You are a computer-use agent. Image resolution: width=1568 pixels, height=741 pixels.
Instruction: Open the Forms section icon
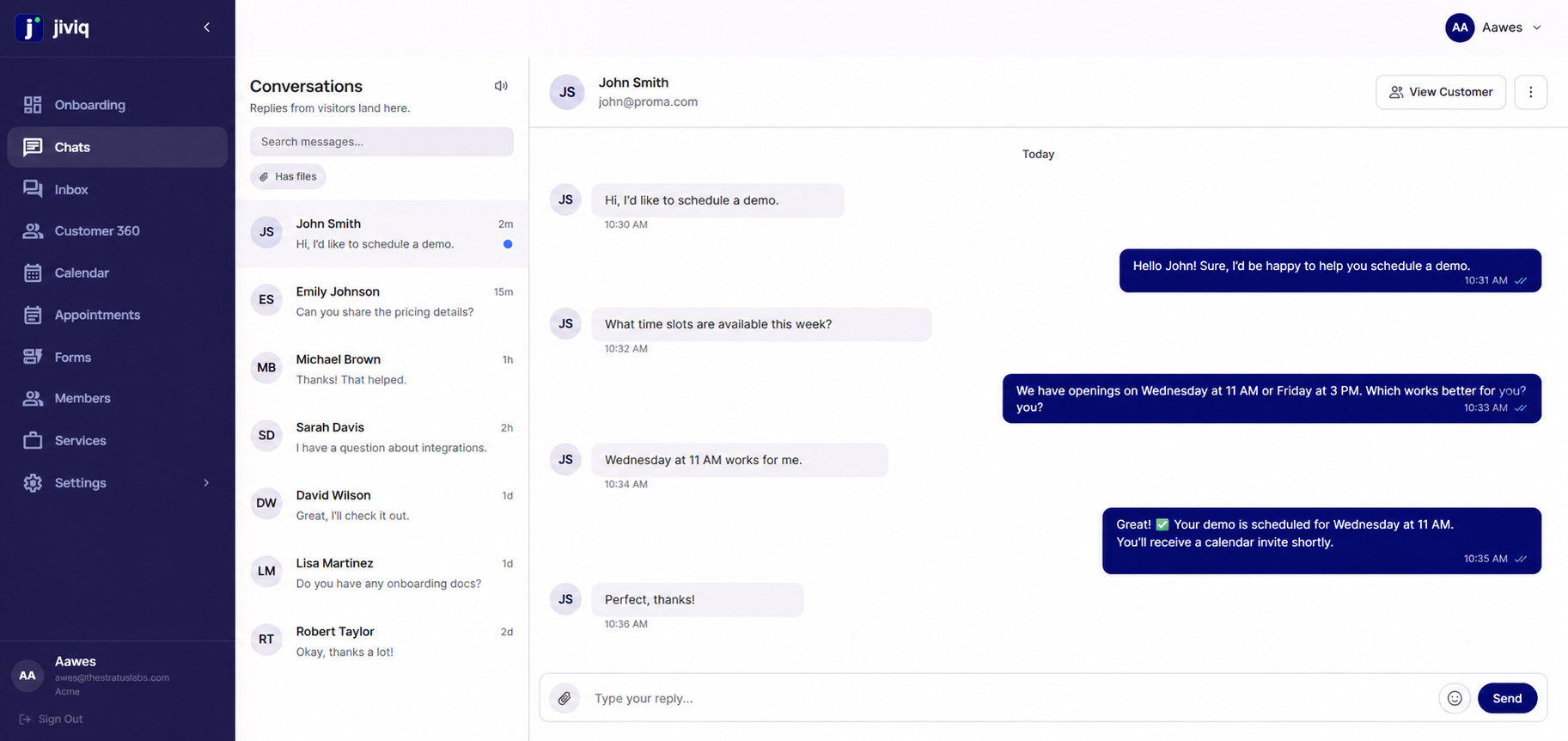(x=33, y=357)
